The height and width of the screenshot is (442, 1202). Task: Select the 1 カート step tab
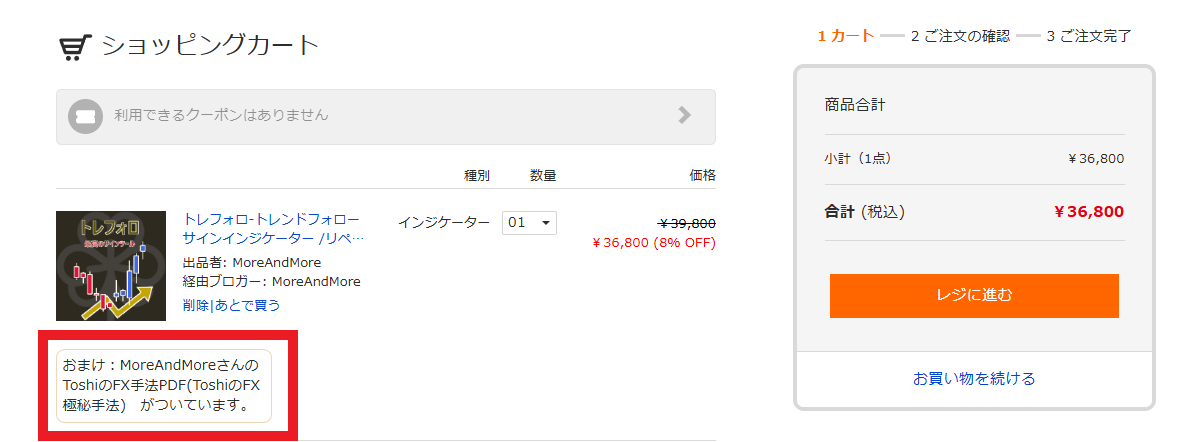pos(846,36)
